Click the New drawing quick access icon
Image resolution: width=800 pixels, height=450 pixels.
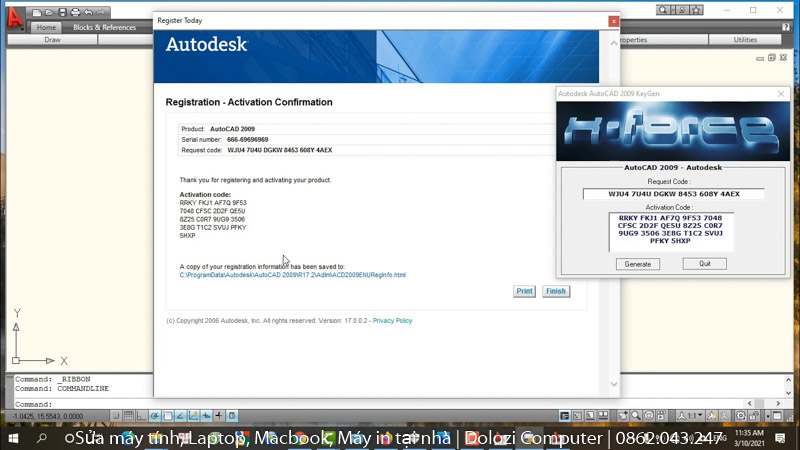pyautogui.click(x=37, y=12)
